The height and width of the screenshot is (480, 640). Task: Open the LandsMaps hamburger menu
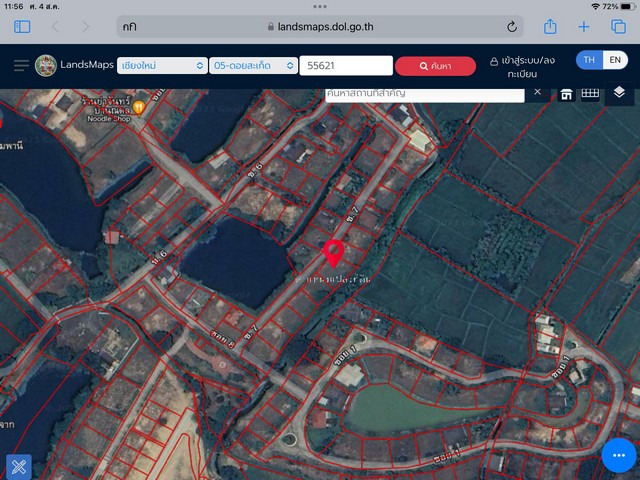click(x=21, y=66)
